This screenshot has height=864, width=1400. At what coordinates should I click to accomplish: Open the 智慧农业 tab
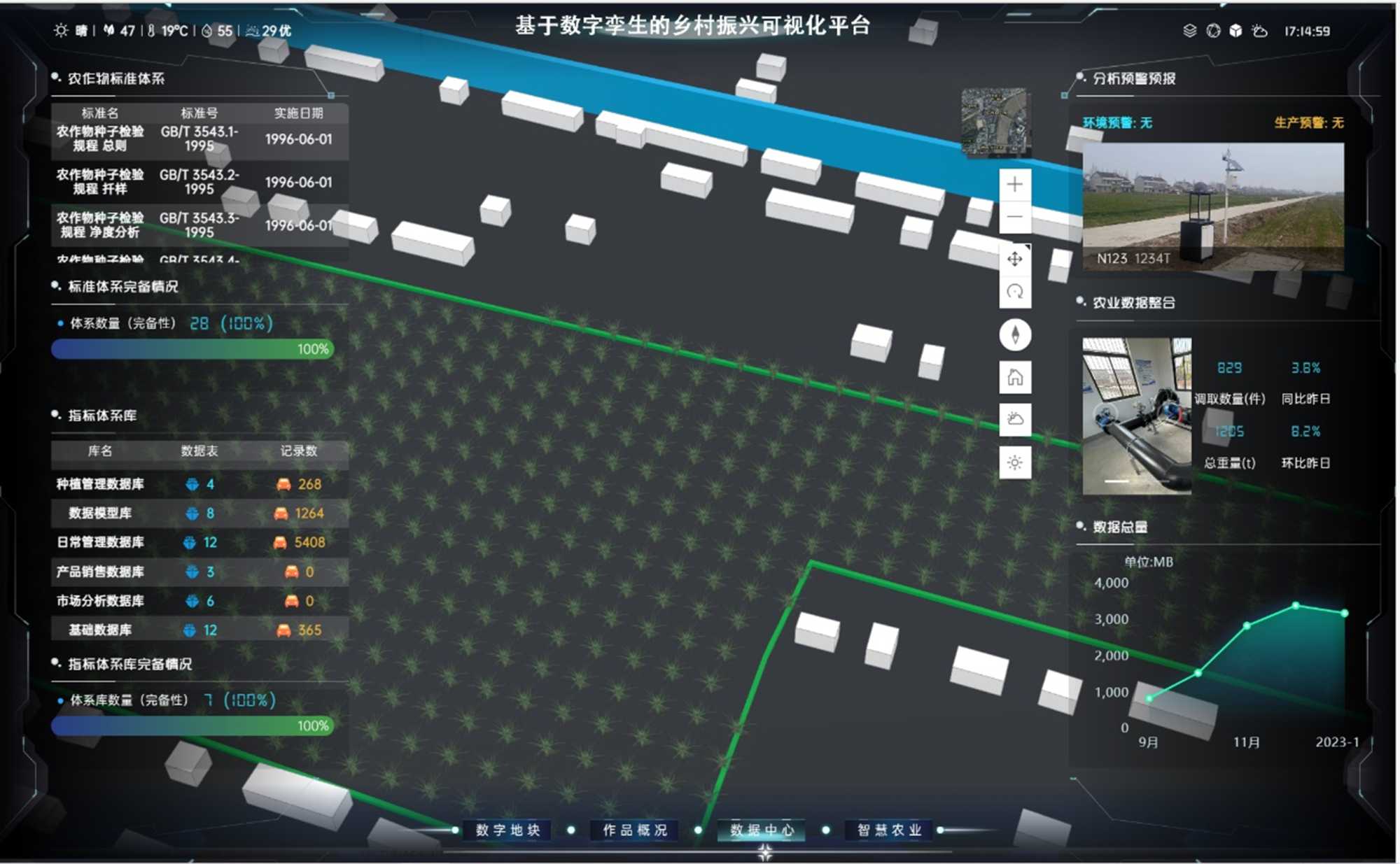pyautogui.click(x=889, y=830)
